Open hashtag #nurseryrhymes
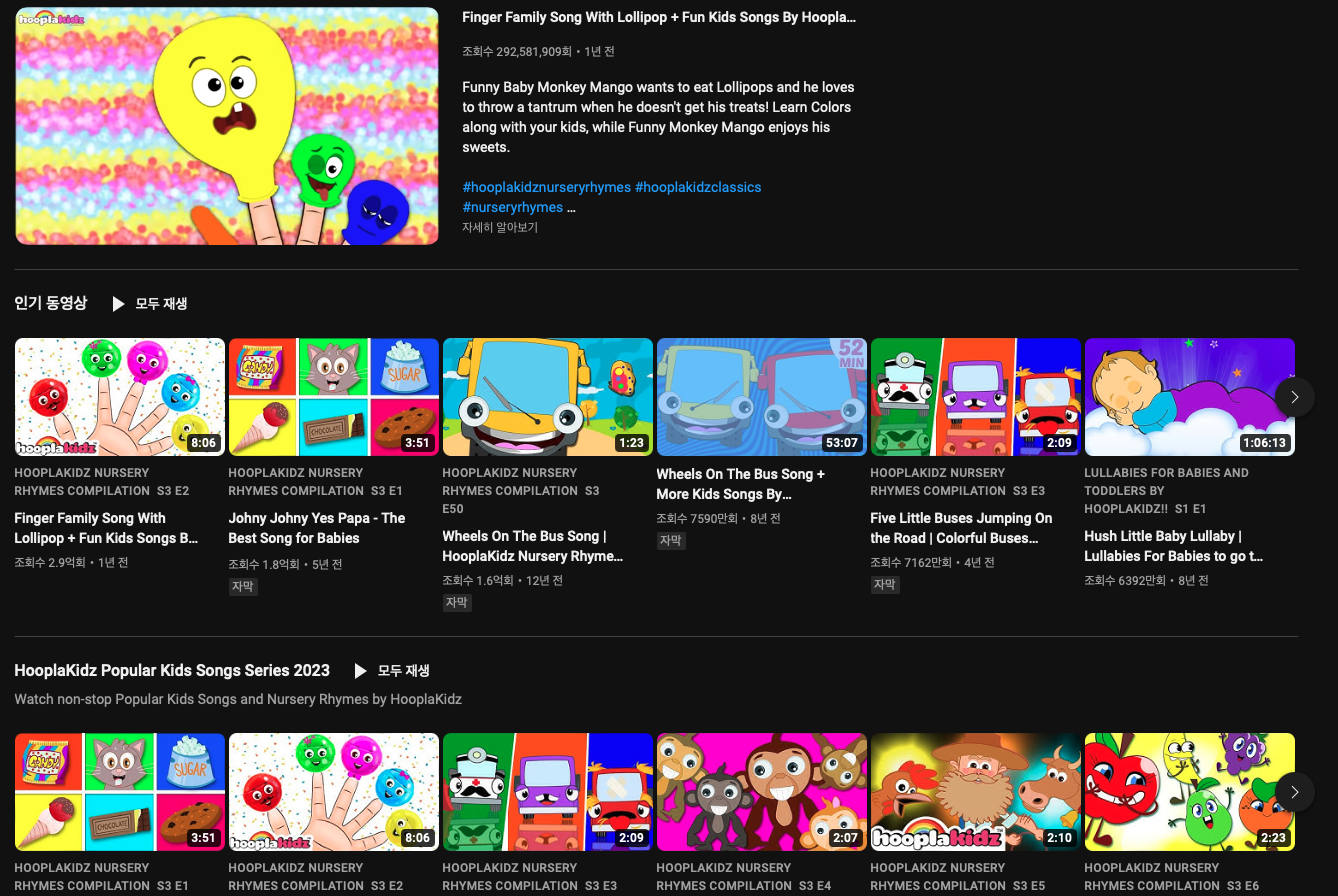Image resolution: width=1338 pixels, height=896 pixels. (x=512, y=207)
